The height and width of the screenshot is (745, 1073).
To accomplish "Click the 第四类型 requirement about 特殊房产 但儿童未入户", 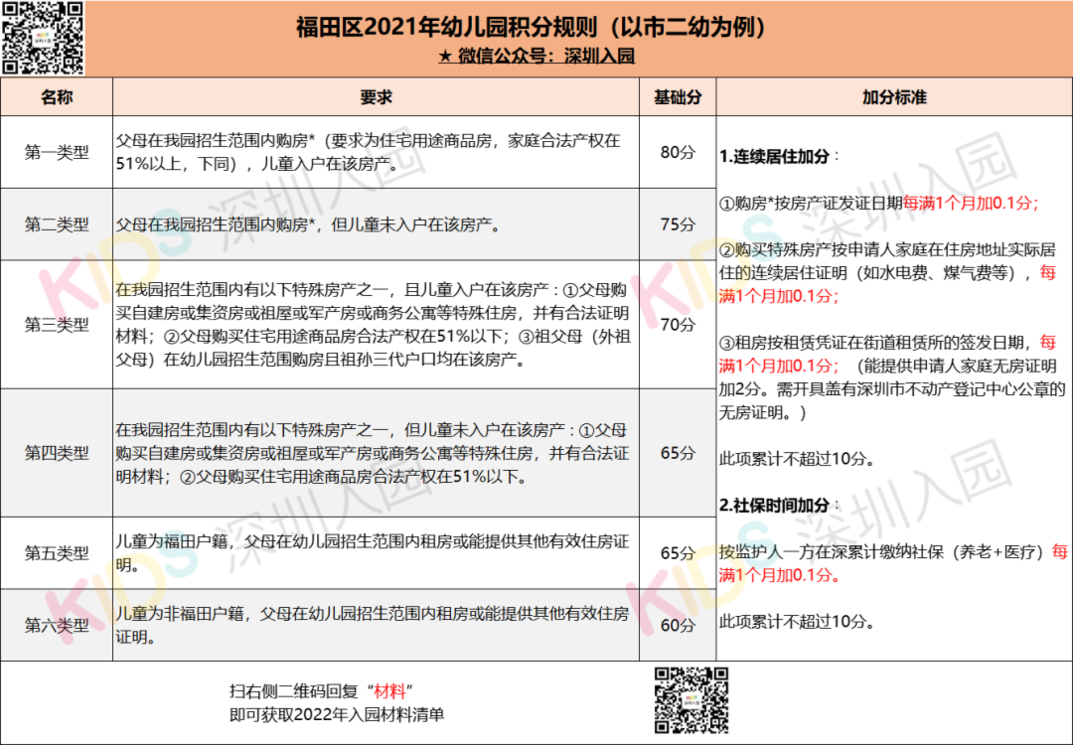I will tap(372, 453).
